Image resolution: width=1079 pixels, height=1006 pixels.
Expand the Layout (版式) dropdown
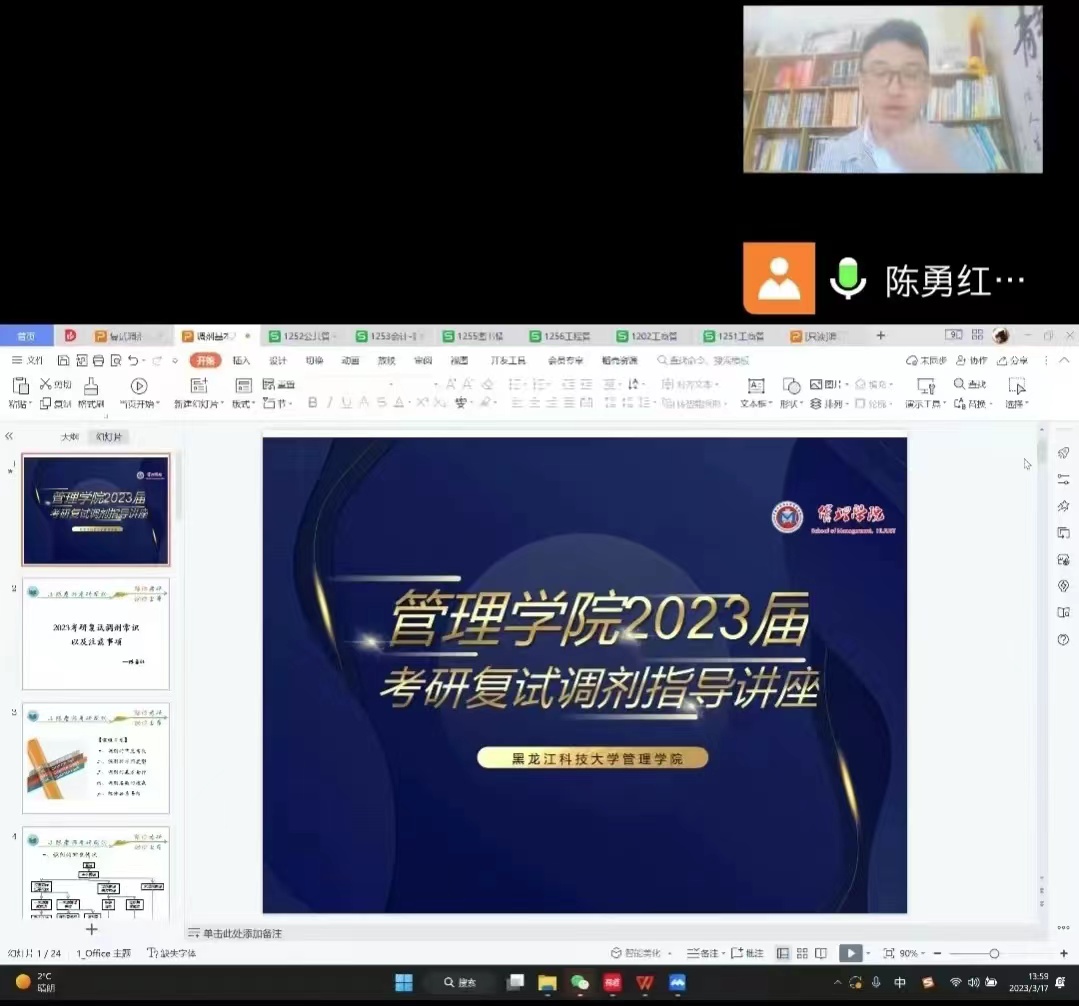click(243, 404)
